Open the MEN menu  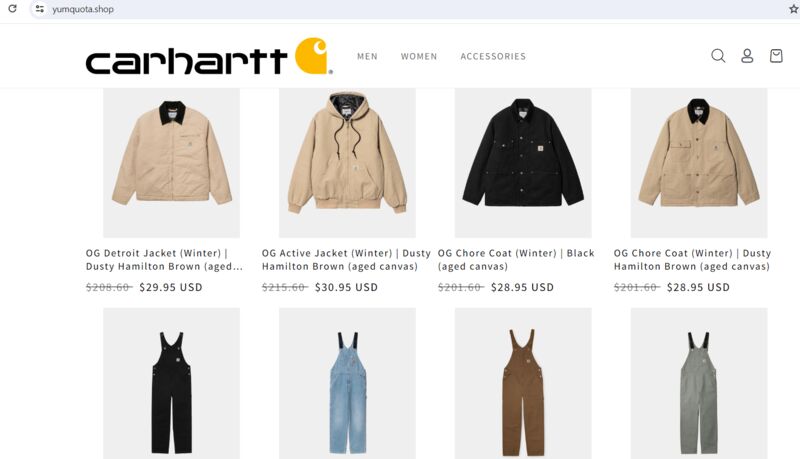tap(367, 56)
